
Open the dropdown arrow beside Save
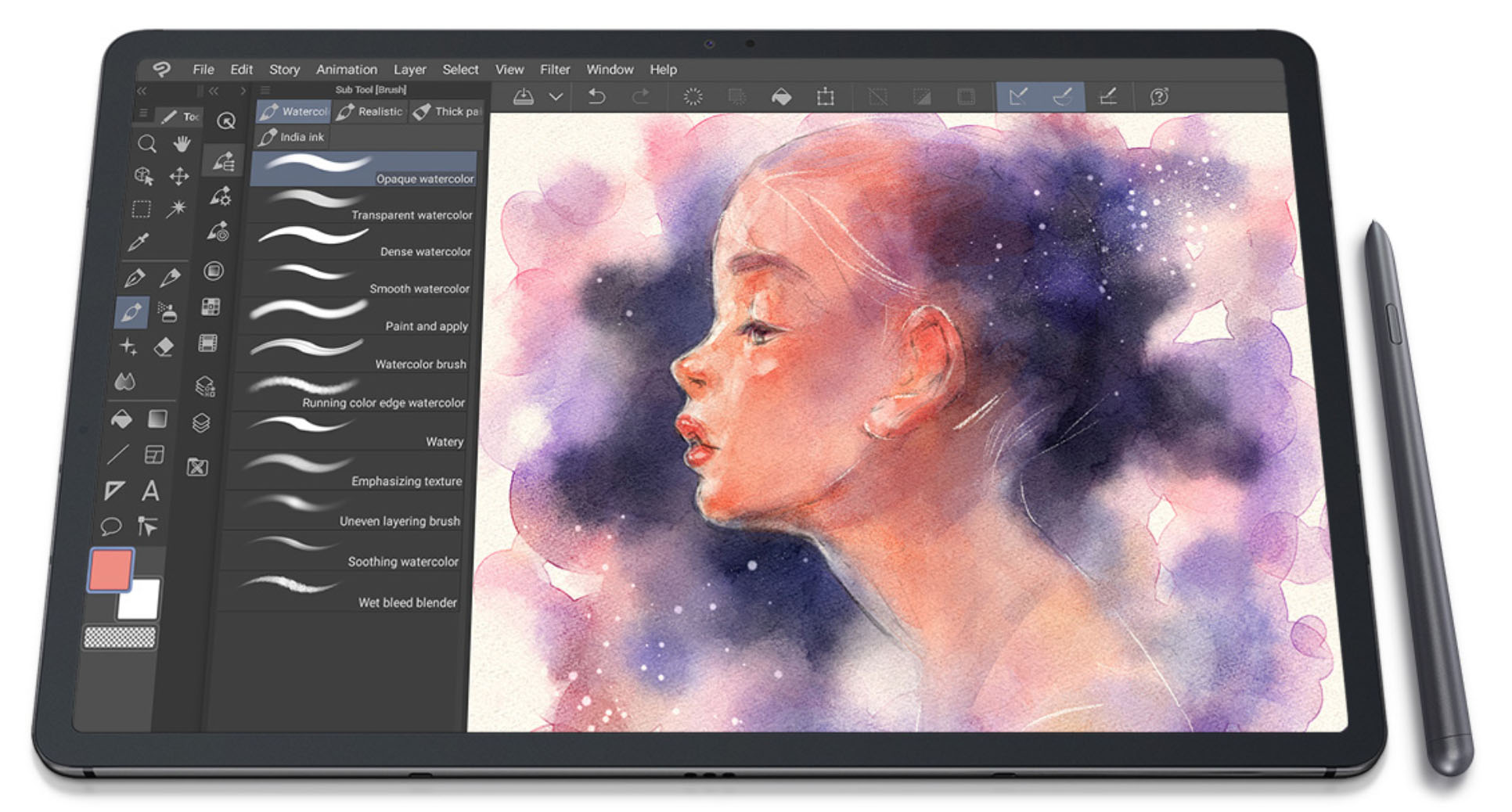click(556, 97)
